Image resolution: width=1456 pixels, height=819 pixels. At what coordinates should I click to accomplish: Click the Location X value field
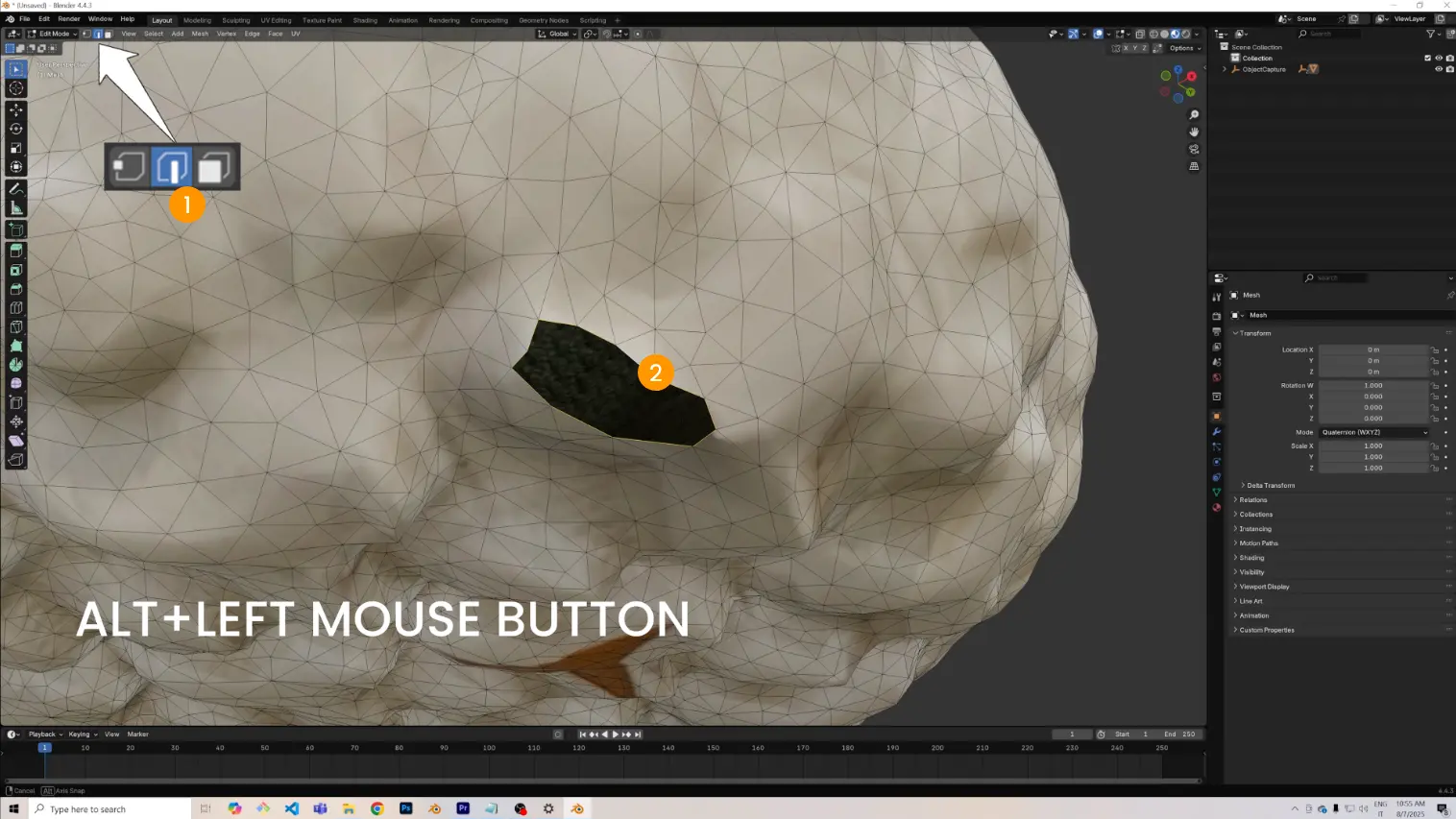1372,349
